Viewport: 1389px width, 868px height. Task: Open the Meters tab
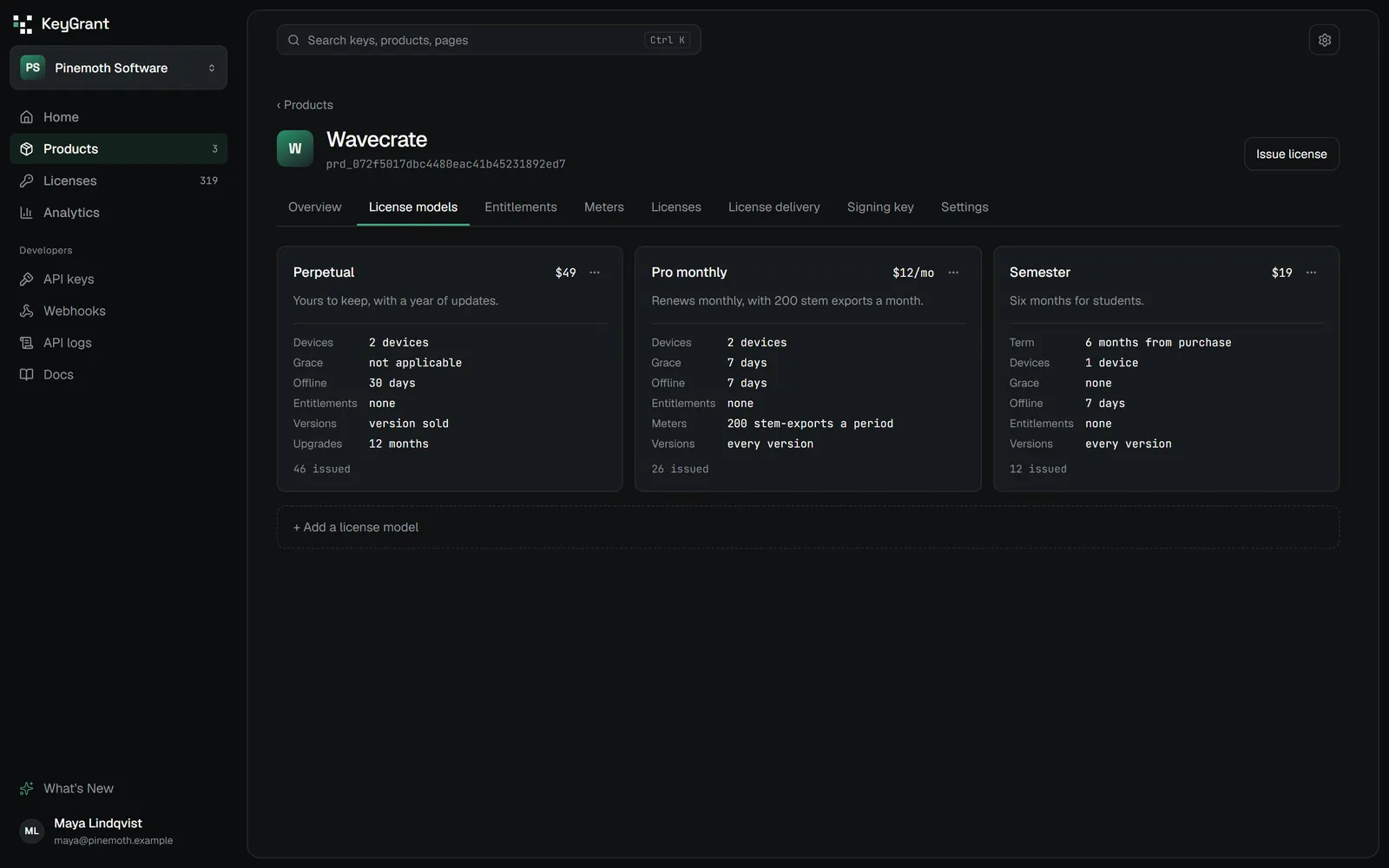coord(604,207)
